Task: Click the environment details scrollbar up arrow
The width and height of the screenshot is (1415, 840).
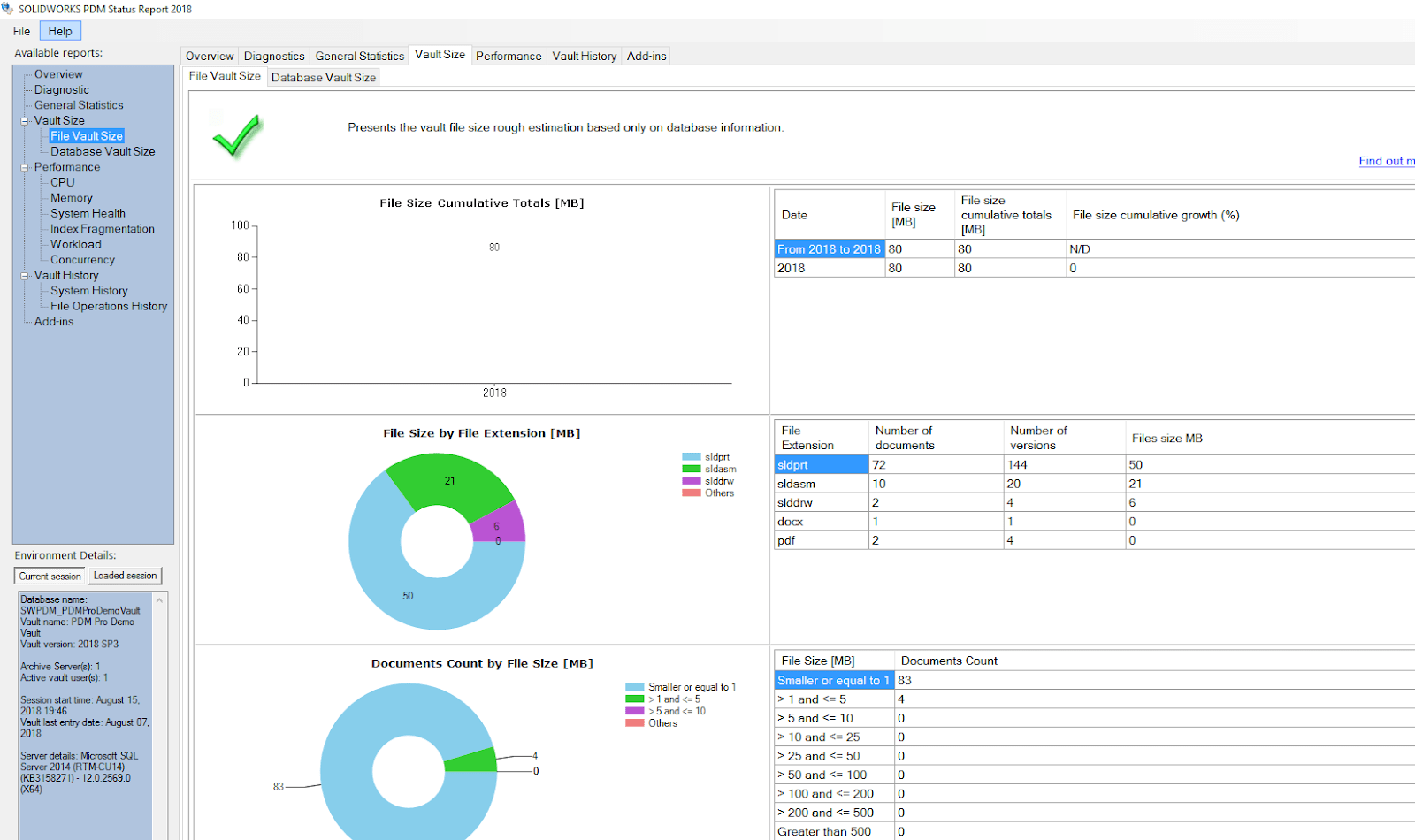Action: coord(160,600)
